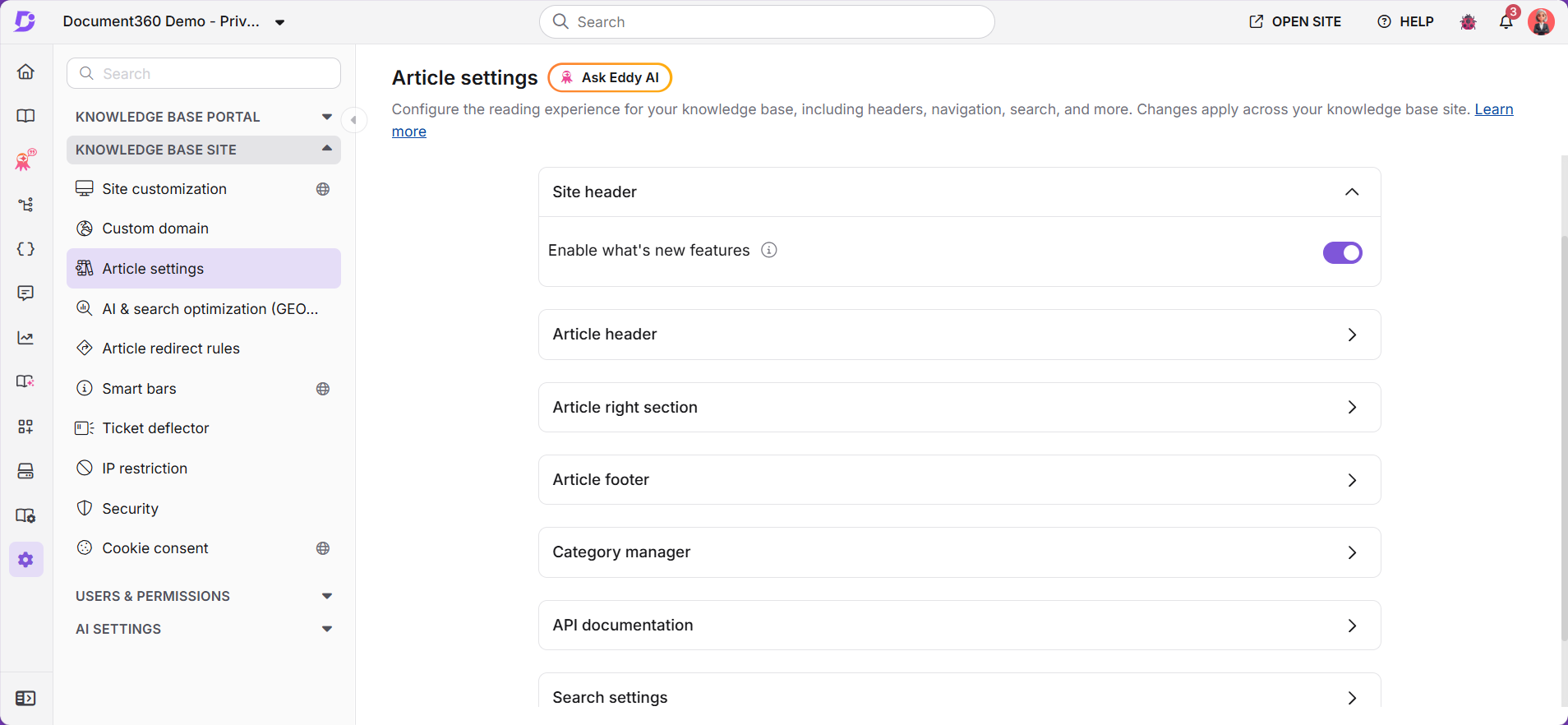
Task: Collapse the Knowledge Base Site section
Action: (x=204, y=150)
